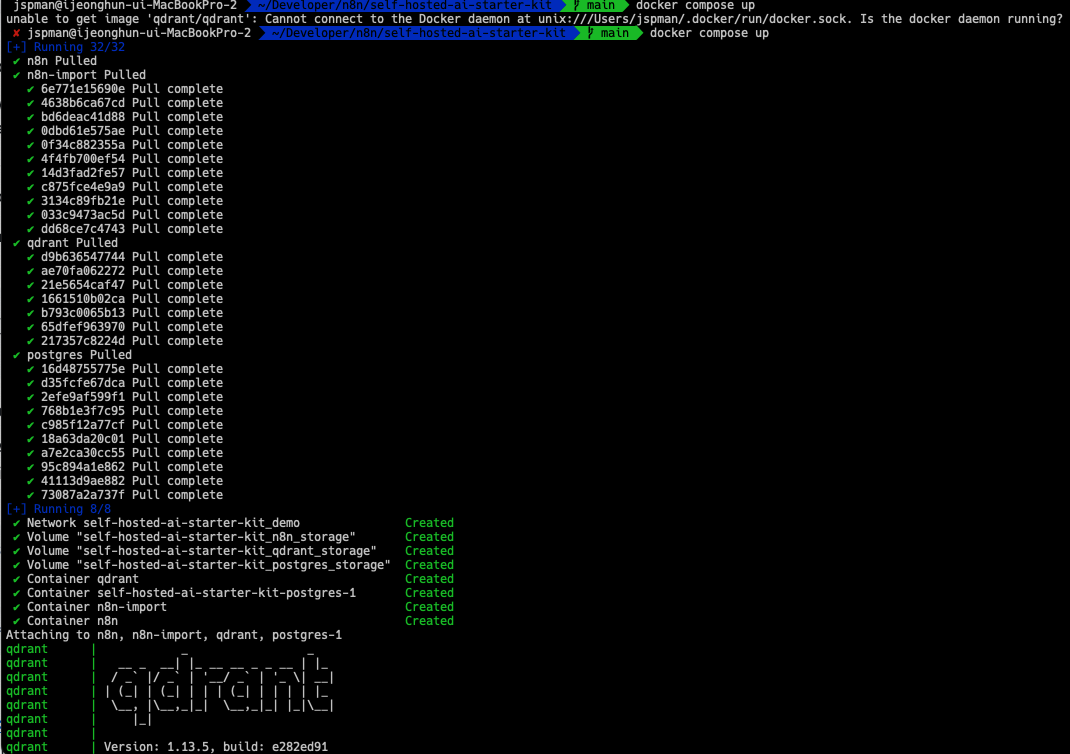Click the qdrant_storage volume name
This screenshot has width=1070, height=754.
pos(226,551)
